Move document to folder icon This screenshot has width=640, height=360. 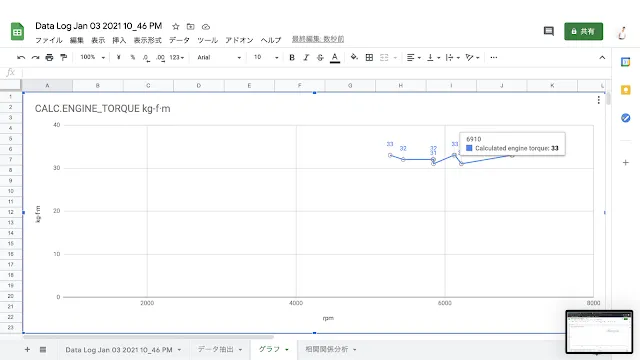(x=190, y=27)
